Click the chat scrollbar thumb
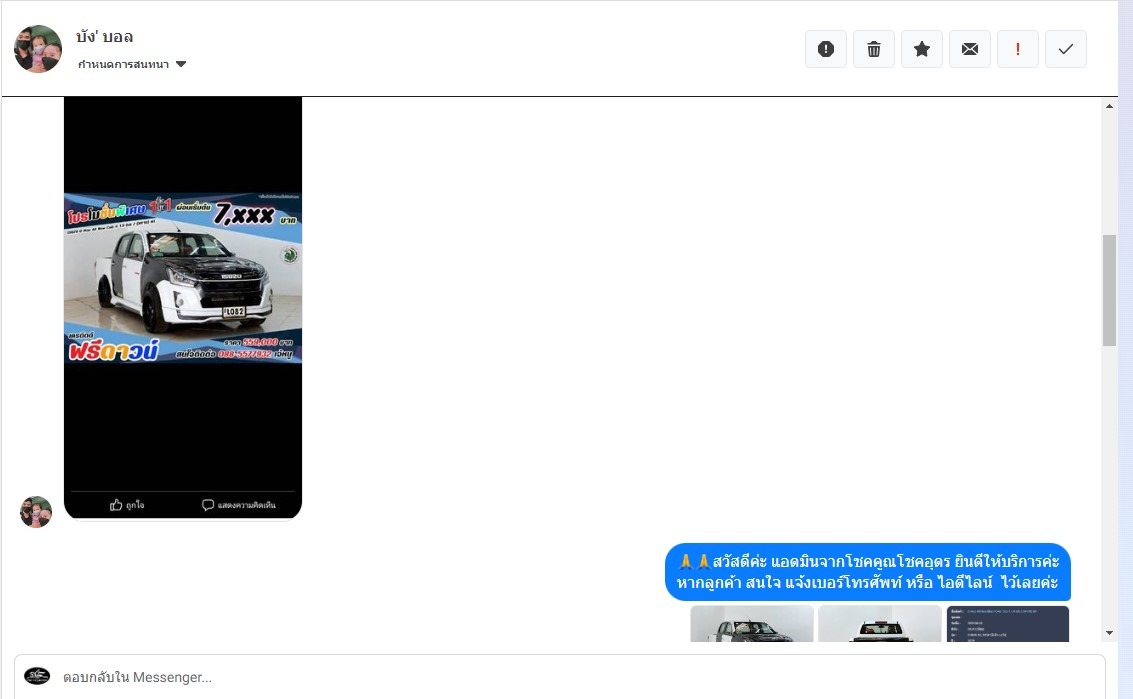This screenshot has height=699, width=1133. pyautogui.click(x=1109, y=291)
